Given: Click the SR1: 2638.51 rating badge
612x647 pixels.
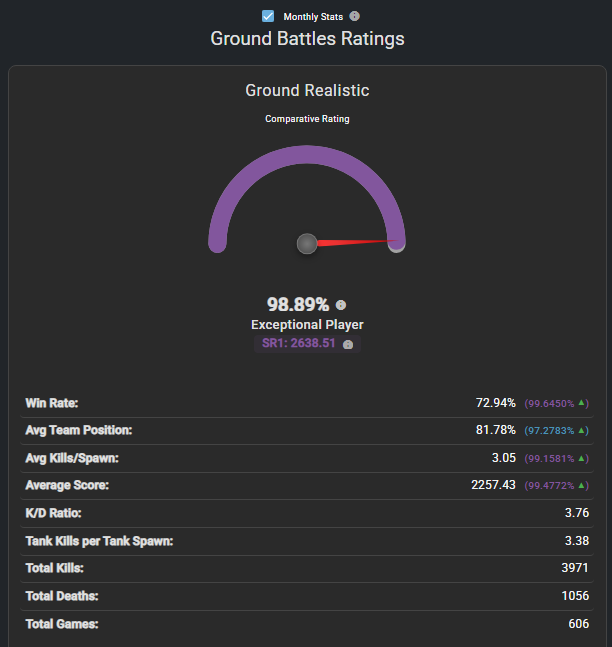Looking at the screenshot, I should [300, 343].
